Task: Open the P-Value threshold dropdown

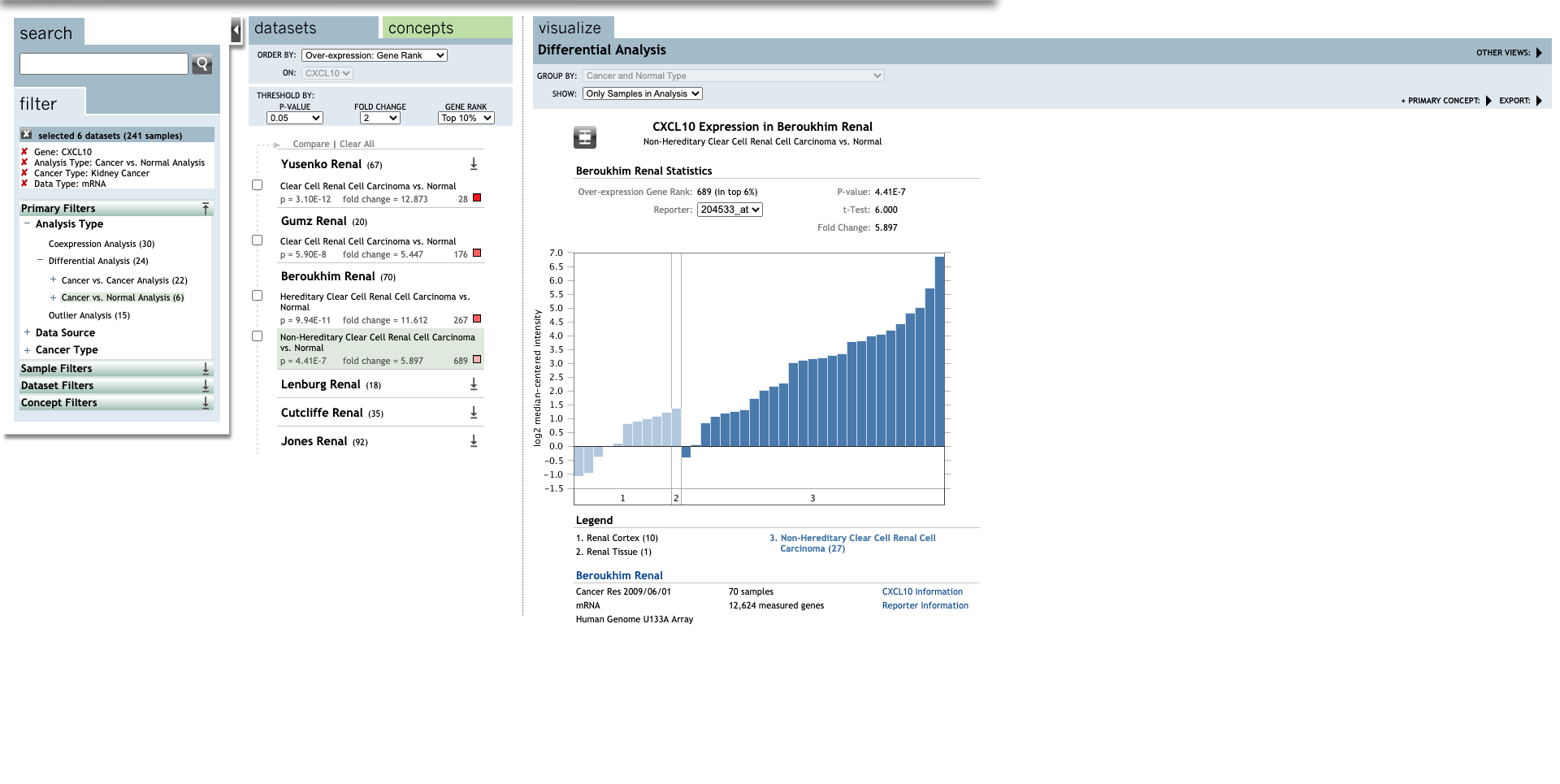Action: coord(295,118)
